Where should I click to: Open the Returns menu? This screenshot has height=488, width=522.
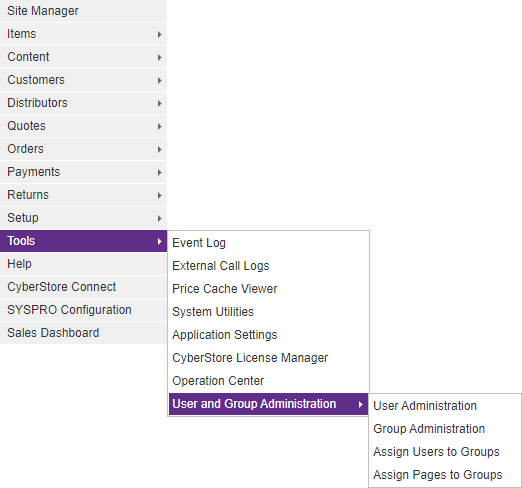click(83, 195)
